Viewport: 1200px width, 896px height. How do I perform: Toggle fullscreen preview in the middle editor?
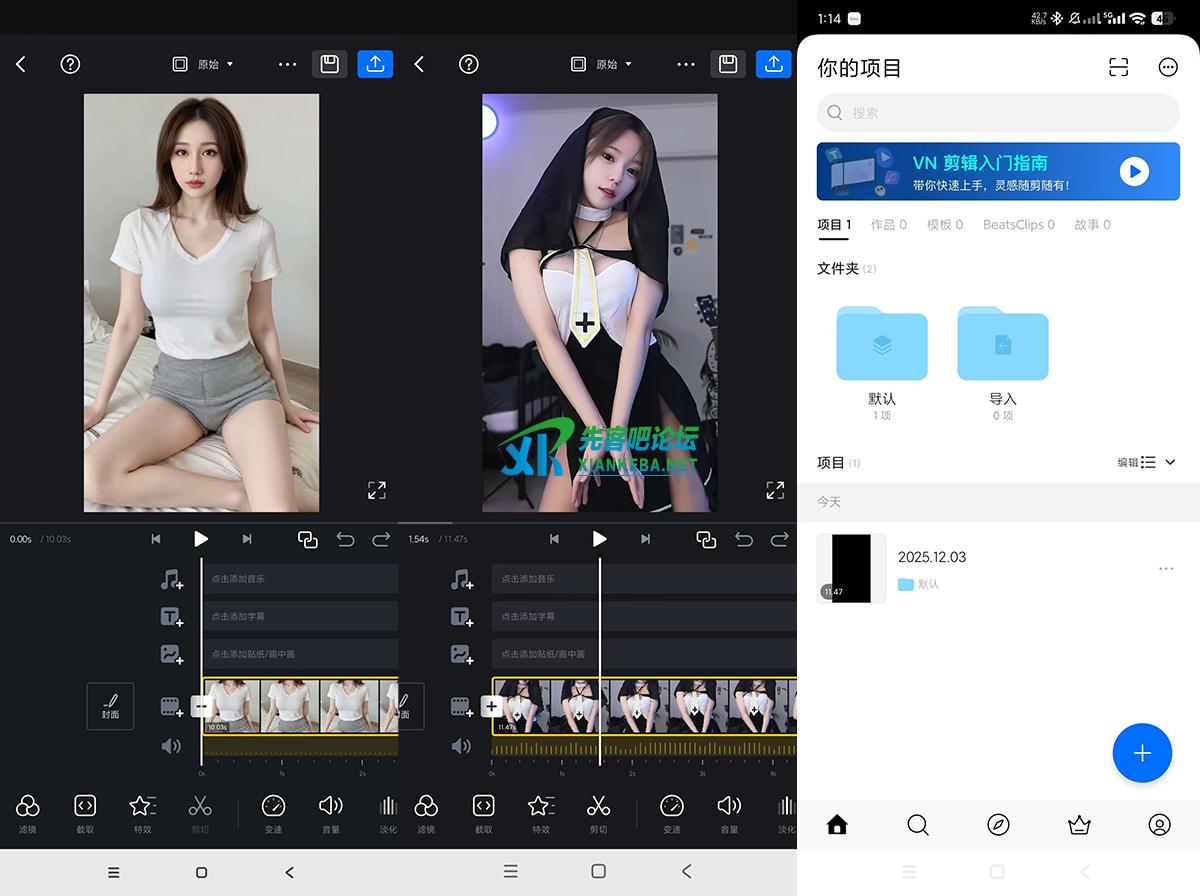click(x=775, y=490)
